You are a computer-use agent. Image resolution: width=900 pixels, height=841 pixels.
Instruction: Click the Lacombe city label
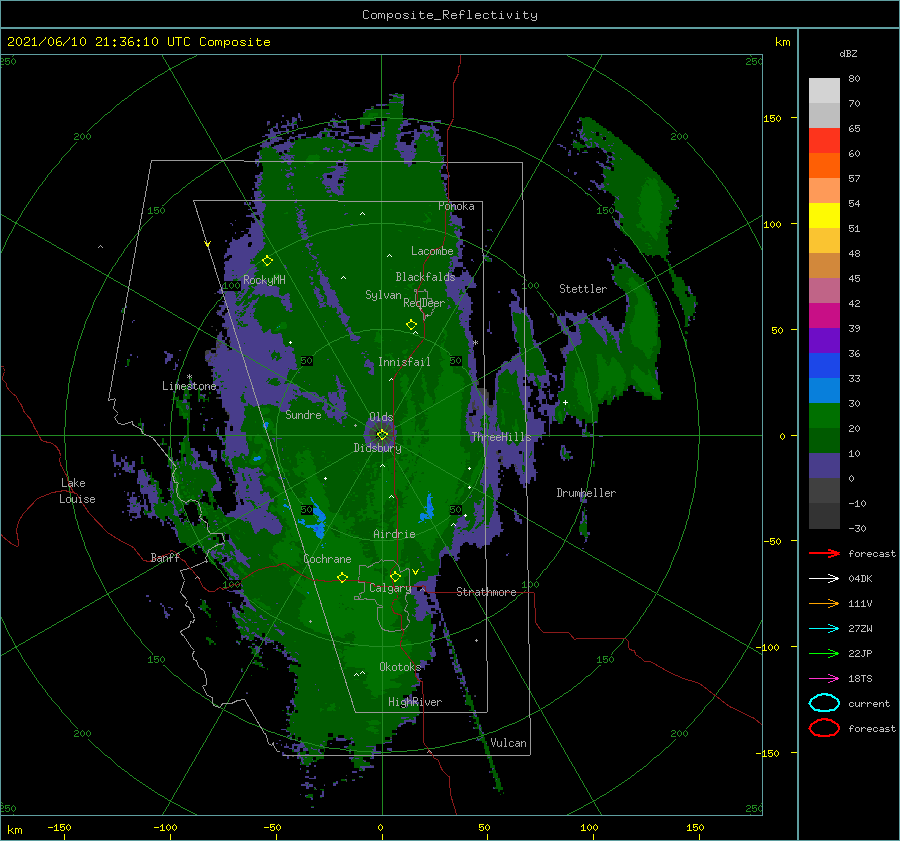point(432,251)
